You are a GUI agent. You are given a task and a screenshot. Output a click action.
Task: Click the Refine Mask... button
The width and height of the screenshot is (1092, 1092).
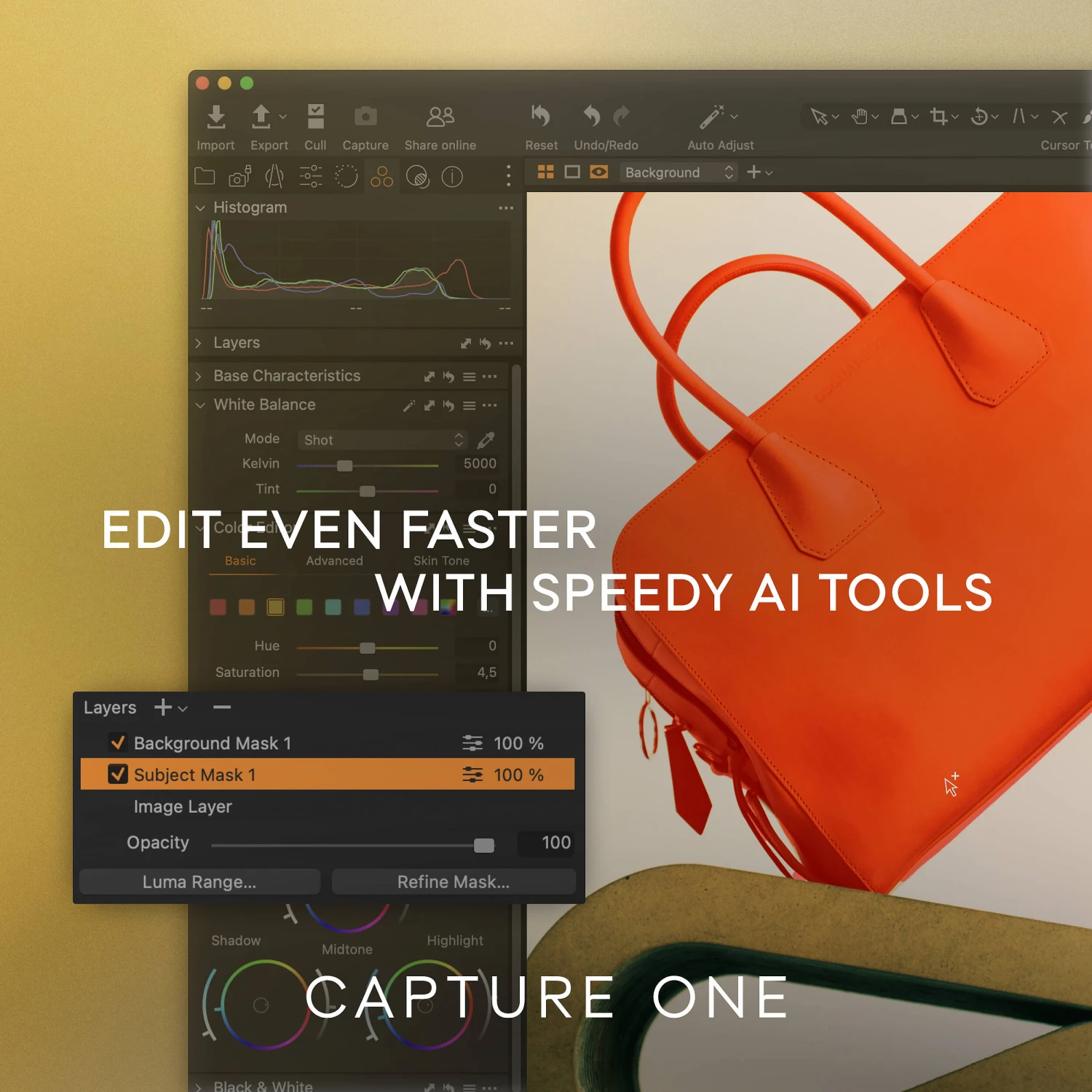pyautogui.click(x=453, y=882)
